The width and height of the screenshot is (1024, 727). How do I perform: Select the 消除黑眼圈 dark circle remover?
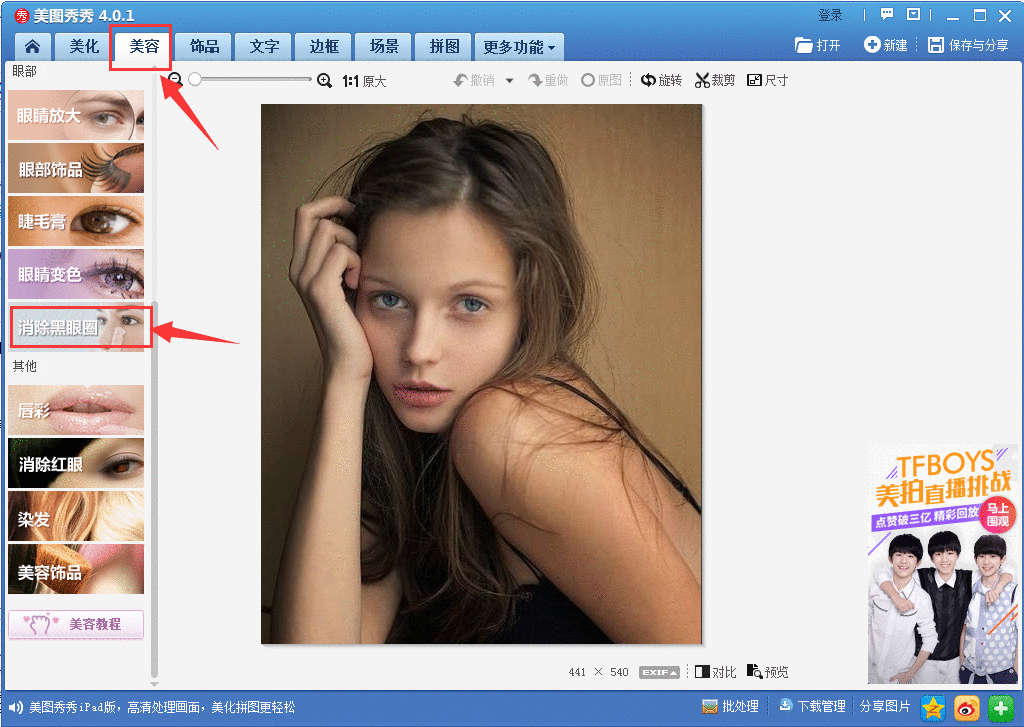76,327
